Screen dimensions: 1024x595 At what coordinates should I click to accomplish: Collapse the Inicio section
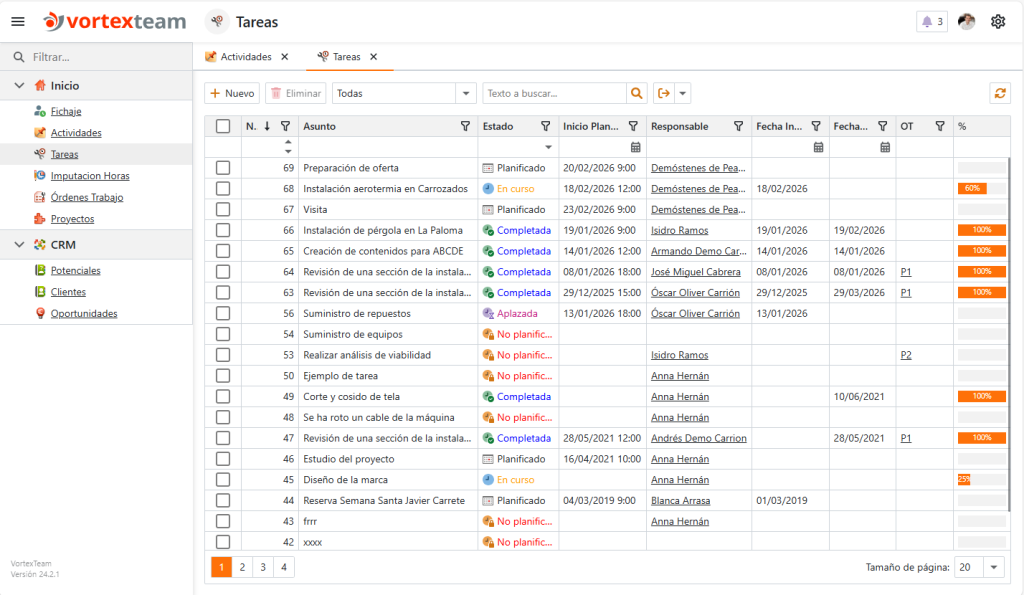click(20, 86)
